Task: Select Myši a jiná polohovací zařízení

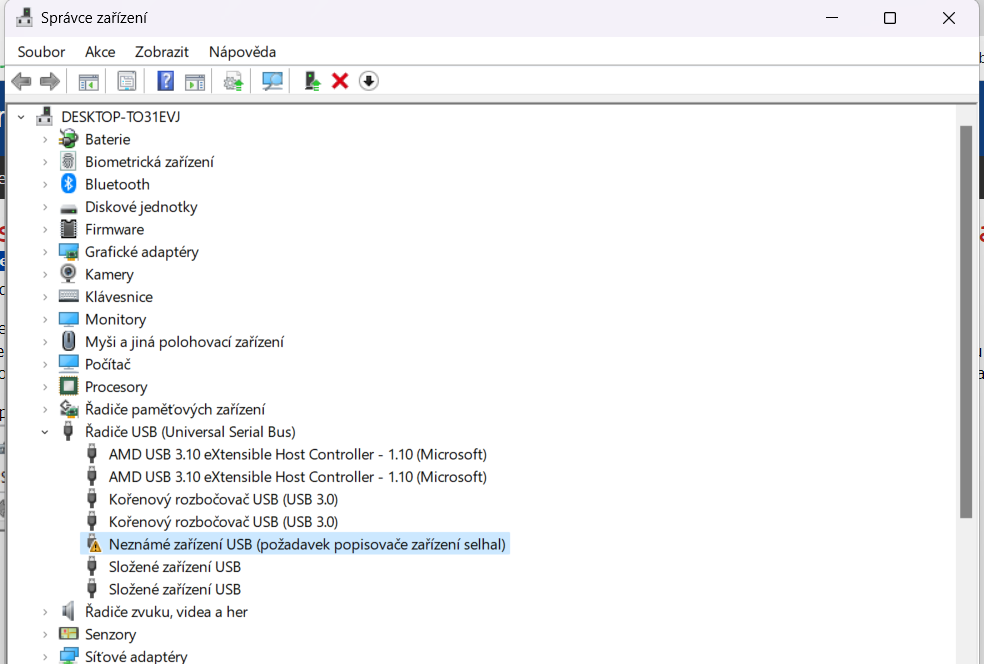Action: (184, 341)
